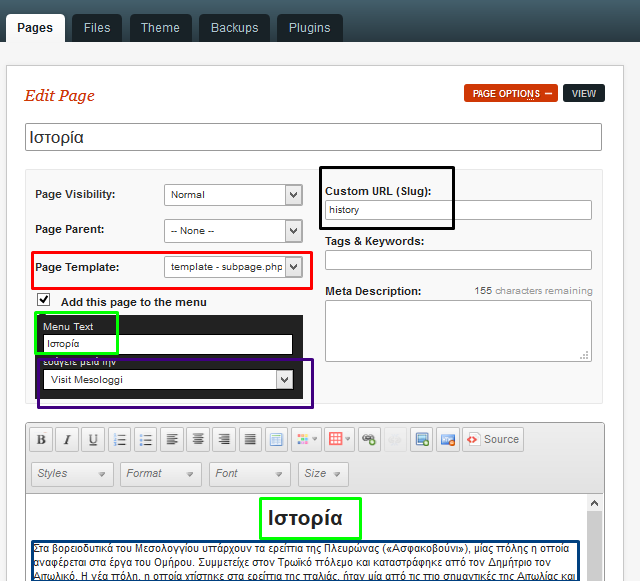This screenshot has width=640, height=581.
Task: Click the 'Edit Page' heading
Action: [x=60, y=96]
